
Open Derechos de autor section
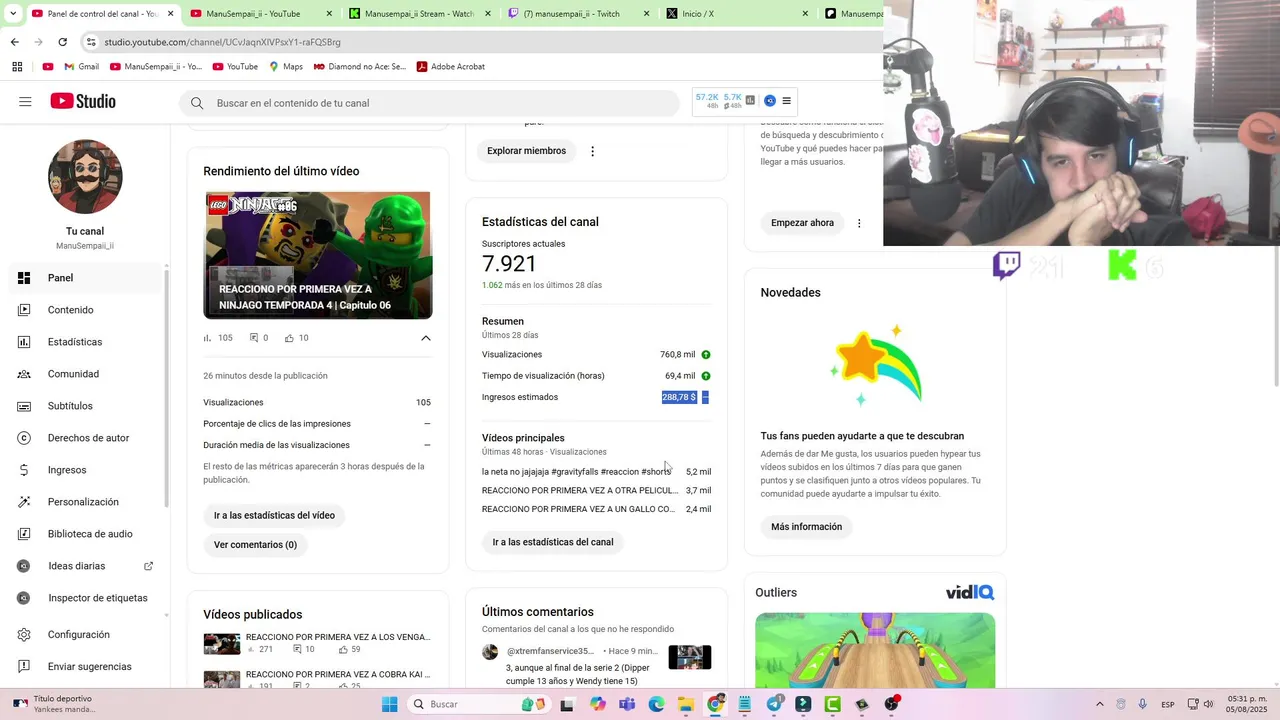click(84, 438)
